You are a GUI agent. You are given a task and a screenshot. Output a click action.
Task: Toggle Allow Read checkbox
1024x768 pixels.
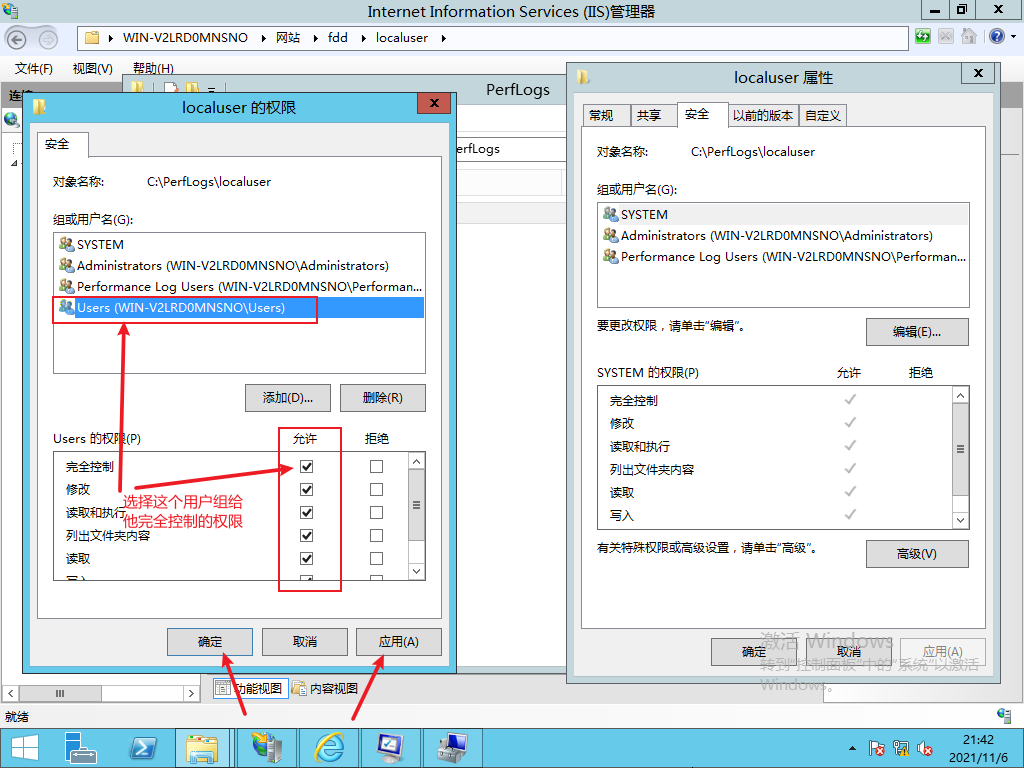point(306,558)
